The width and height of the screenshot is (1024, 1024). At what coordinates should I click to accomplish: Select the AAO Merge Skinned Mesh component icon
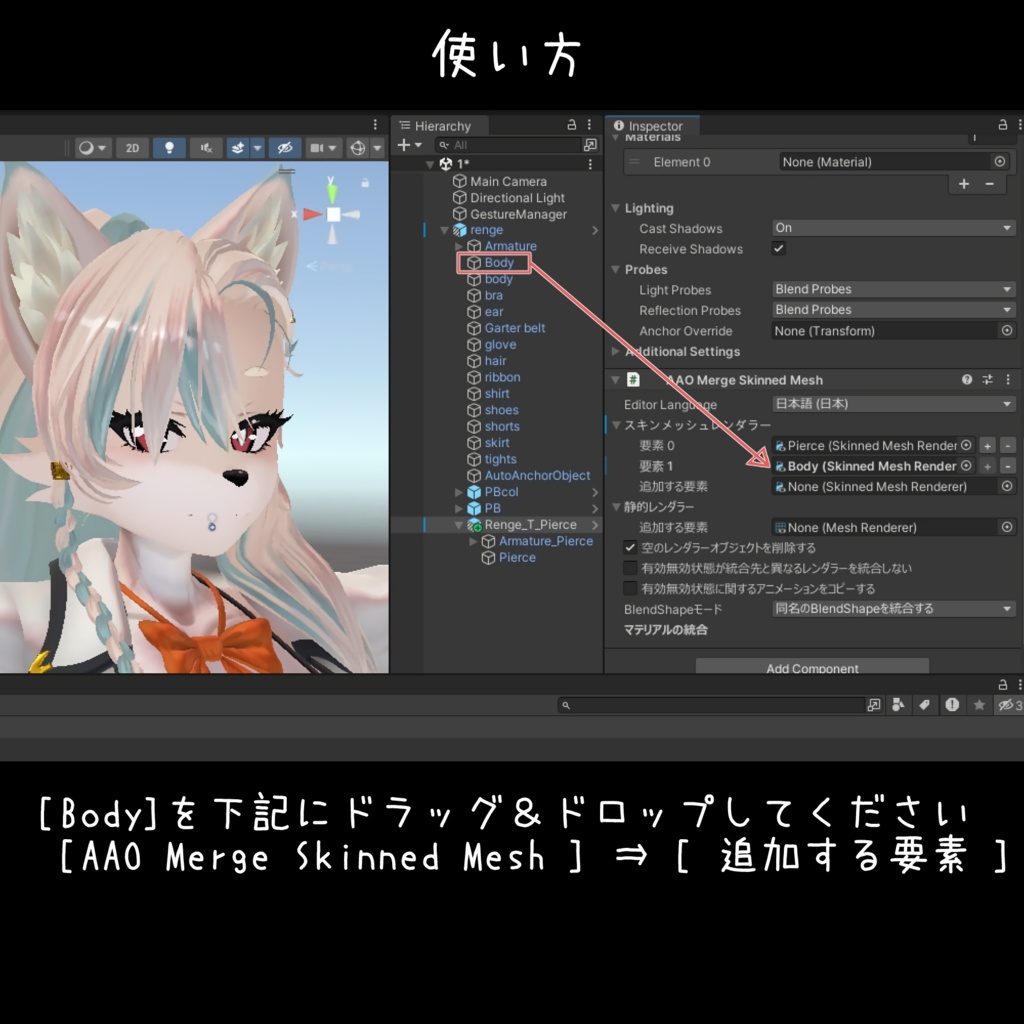click(631, 380)
